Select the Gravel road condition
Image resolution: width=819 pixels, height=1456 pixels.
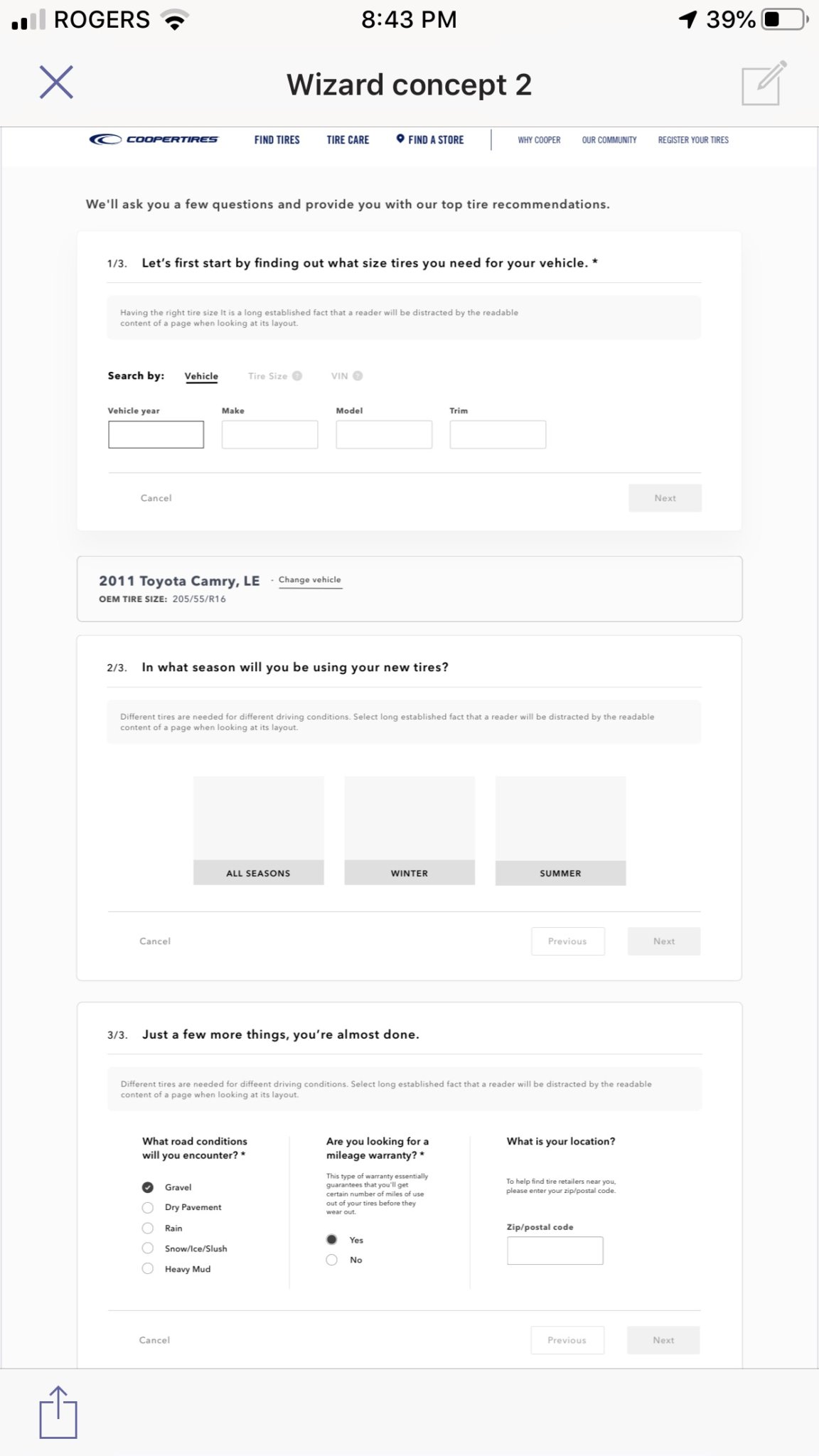[x=148, y=1187]
